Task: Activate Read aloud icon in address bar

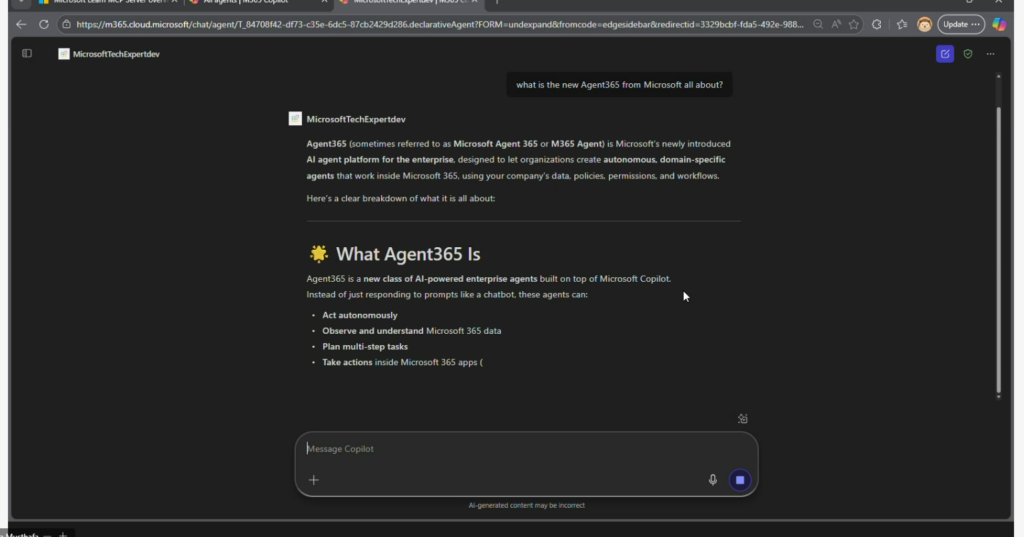Action: 836,24
